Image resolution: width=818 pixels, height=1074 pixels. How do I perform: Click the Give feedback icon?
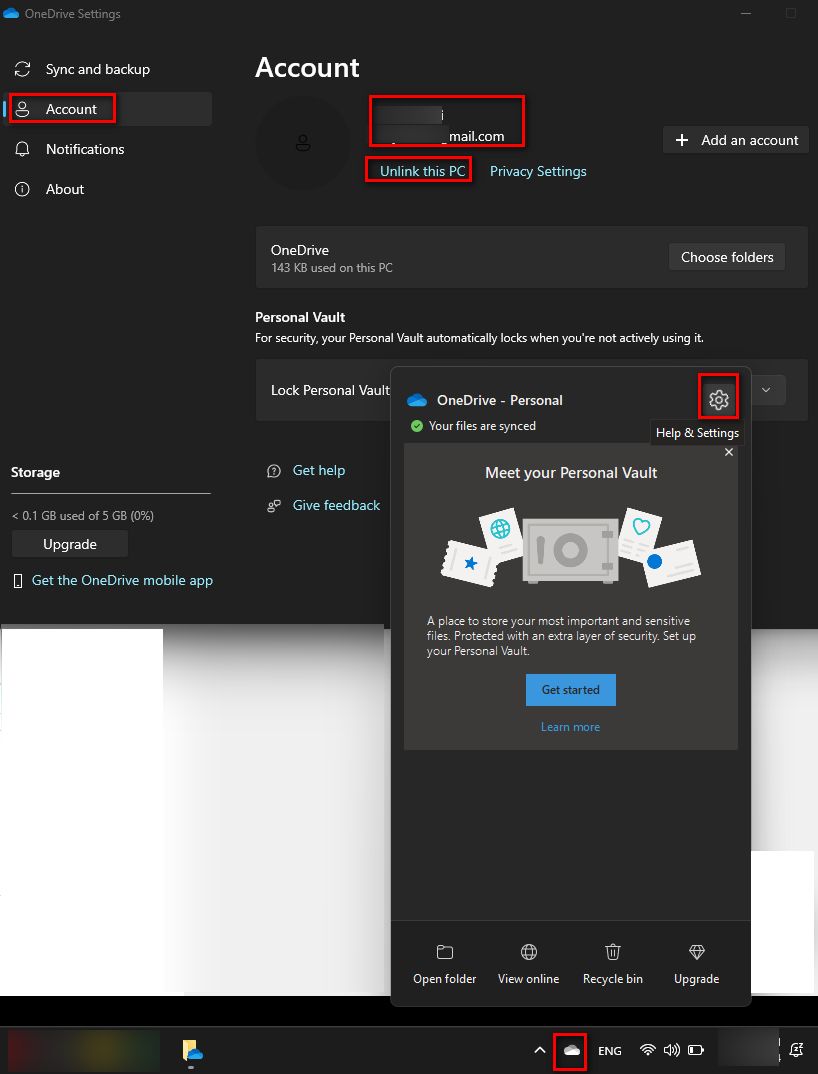pos(274,505)
